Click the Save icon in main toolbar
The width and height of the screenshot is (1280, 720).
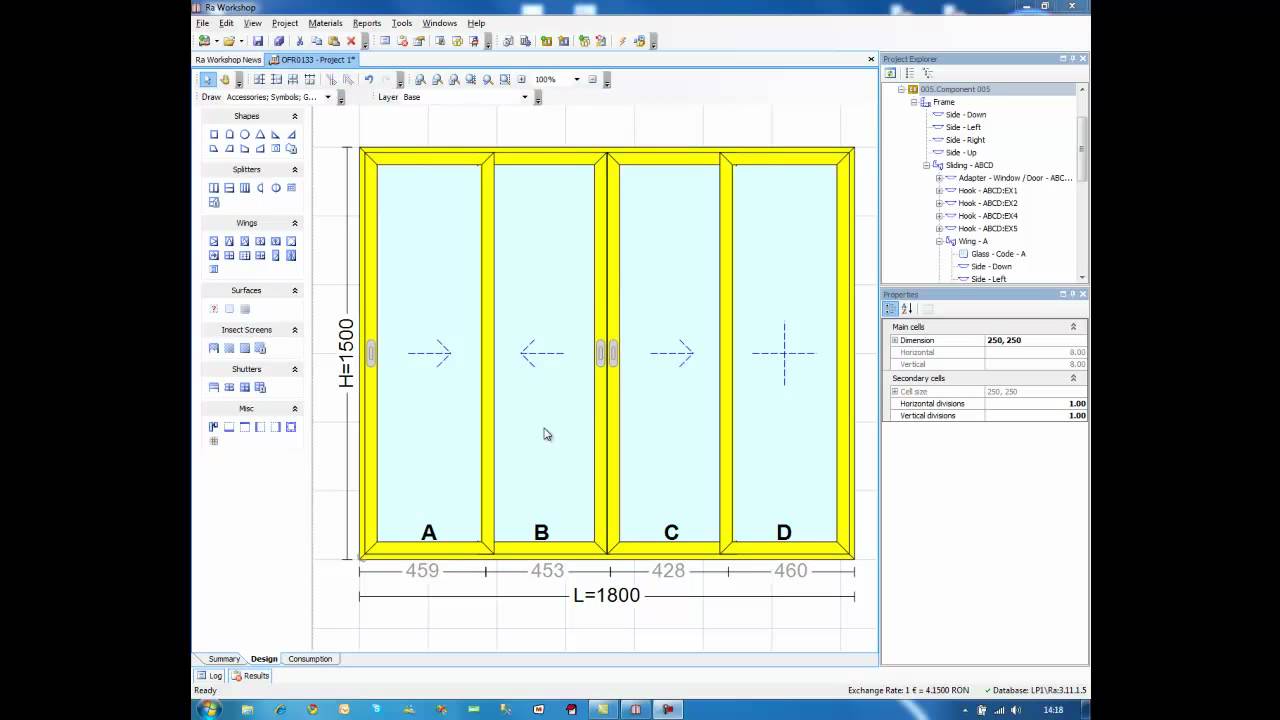[x=257, y=41]
